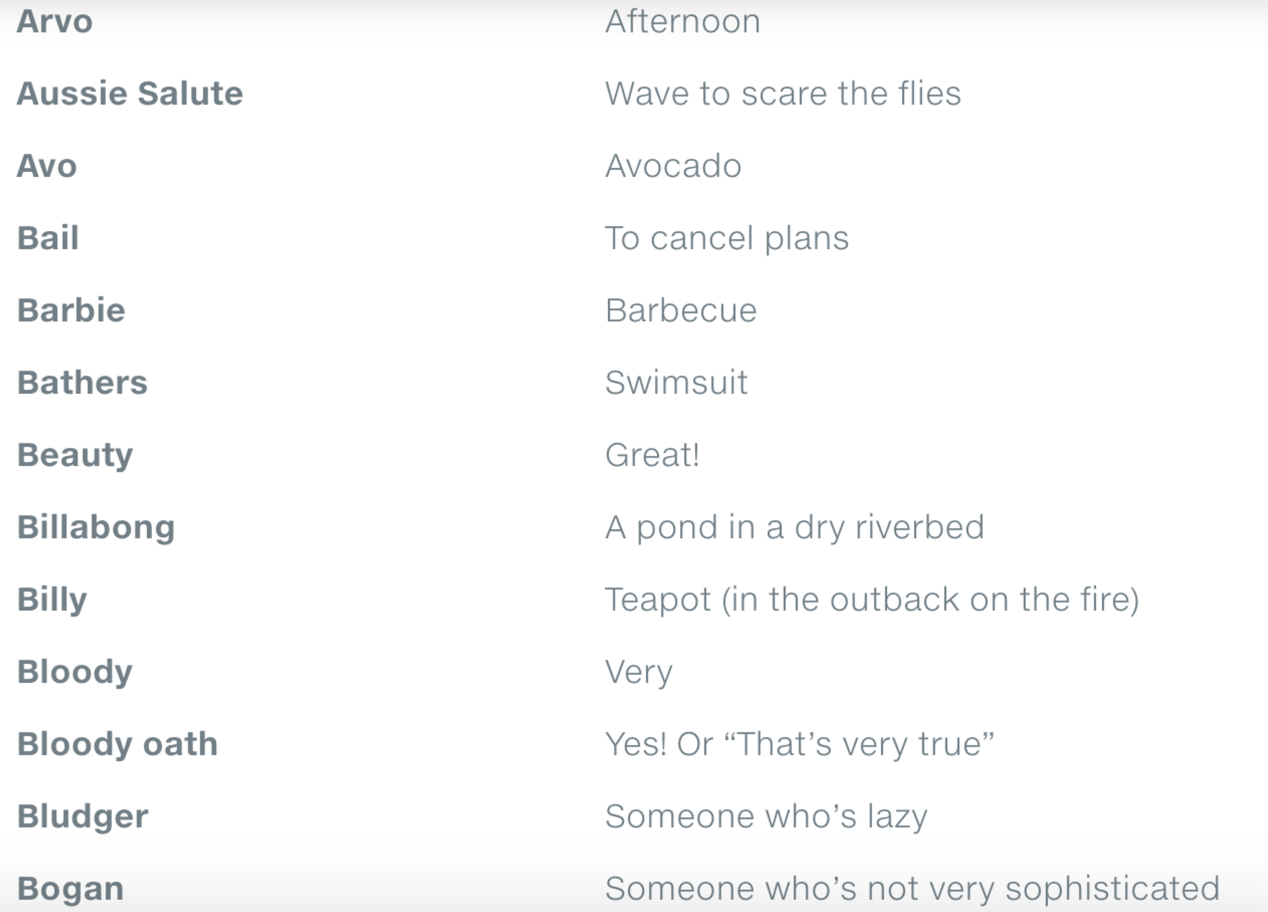Click the word "Avo"
The height and width of the screenshot is (912, 1268).
click(x=47, y=165)
